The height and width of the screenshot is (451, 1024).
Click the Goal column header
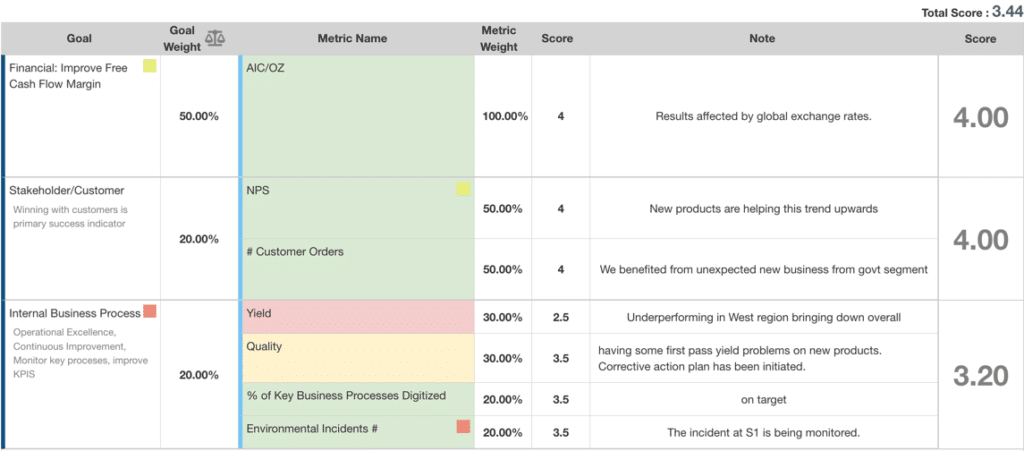(79, 39)
